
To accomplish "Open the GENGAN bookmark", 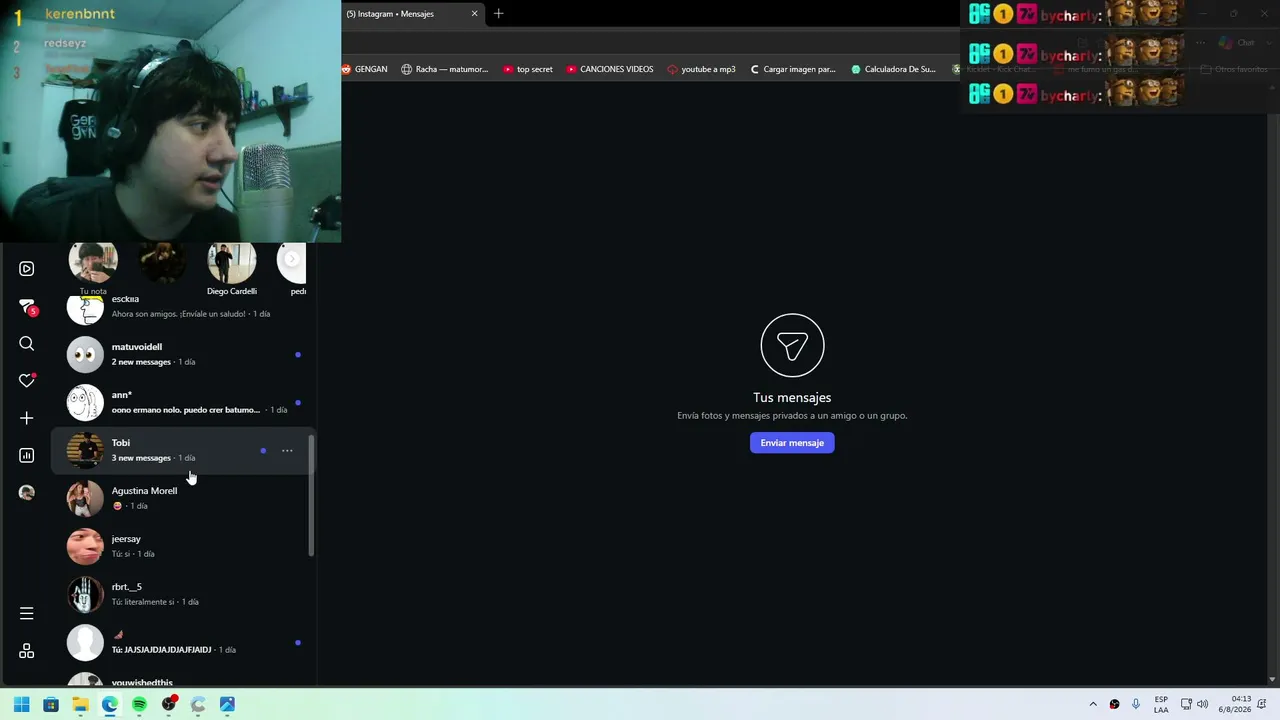I will (365, 69).
